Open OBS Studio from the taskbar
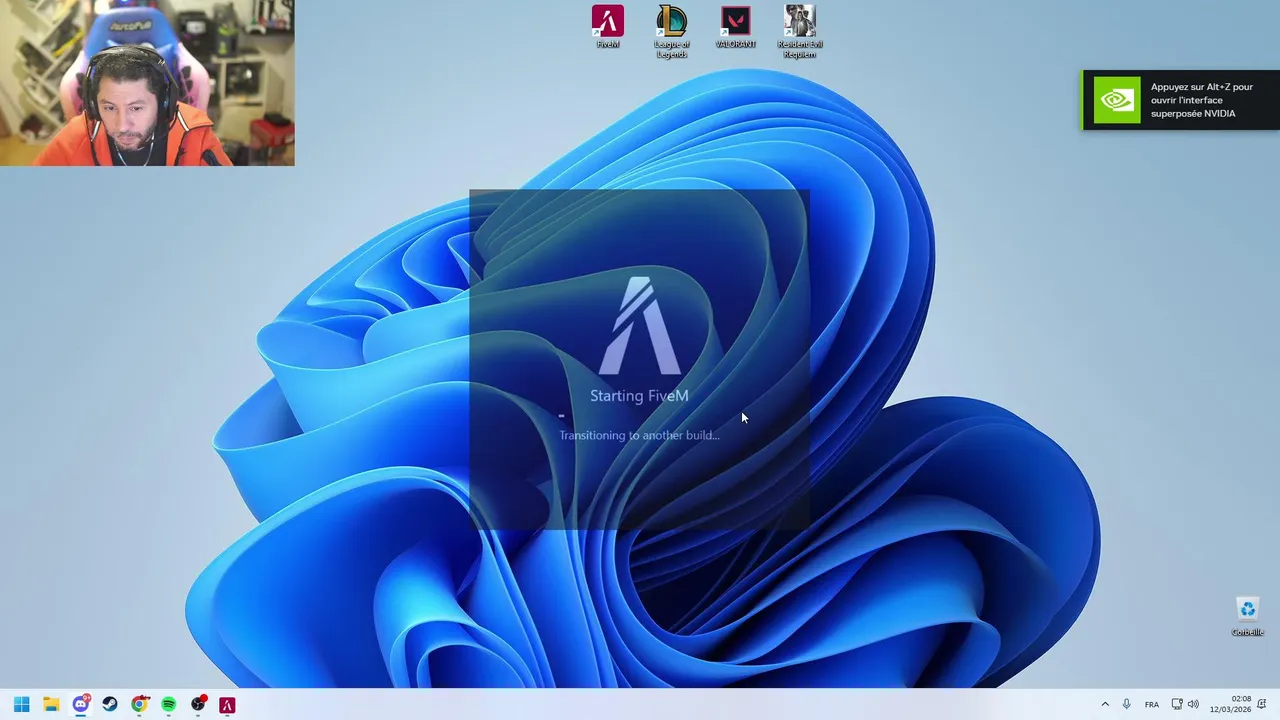 tap(198, 704)
